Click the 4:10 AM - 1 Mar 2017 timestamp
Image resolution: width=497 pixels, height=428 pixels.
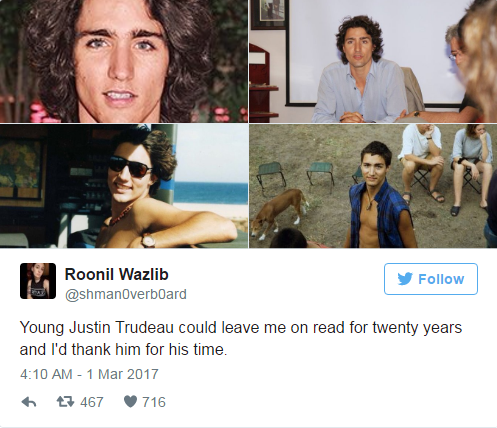89,374
